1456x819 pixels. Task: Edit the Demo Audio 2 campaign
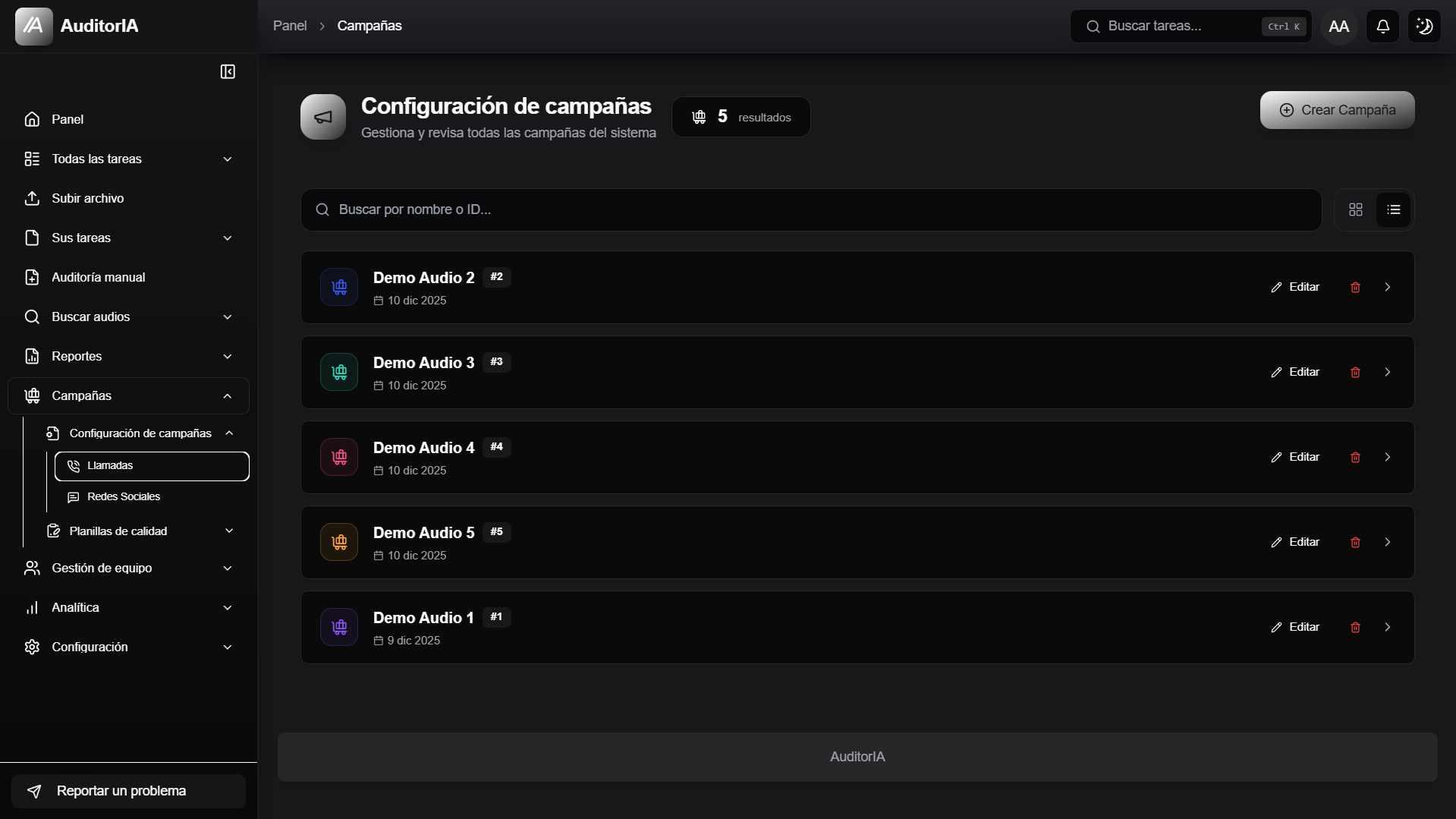(1295, 287)
